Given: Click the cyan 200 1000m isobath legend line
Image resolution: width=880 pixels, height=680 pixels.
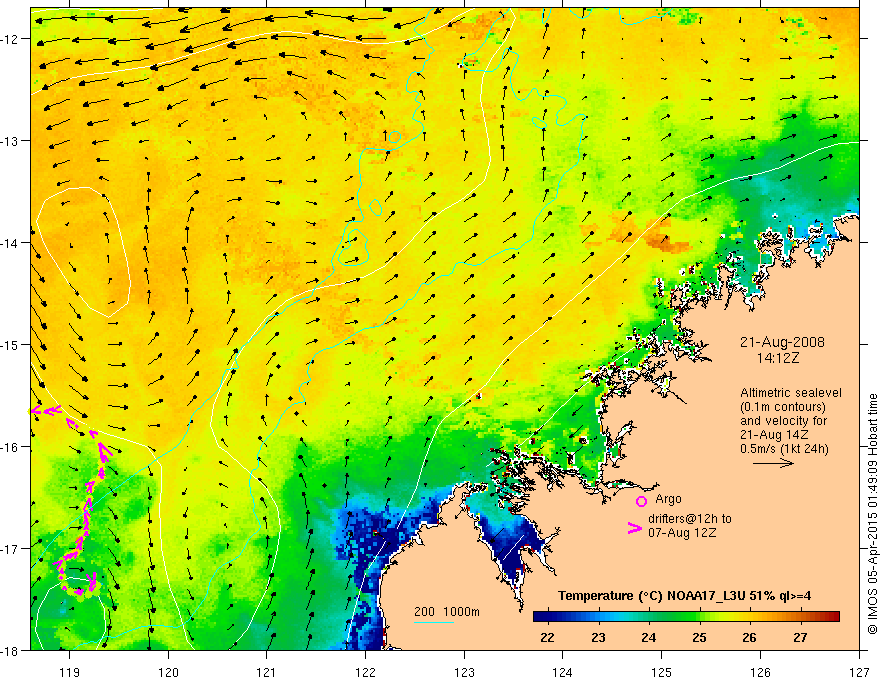Looking at the screenshot, I should point(434,622).
